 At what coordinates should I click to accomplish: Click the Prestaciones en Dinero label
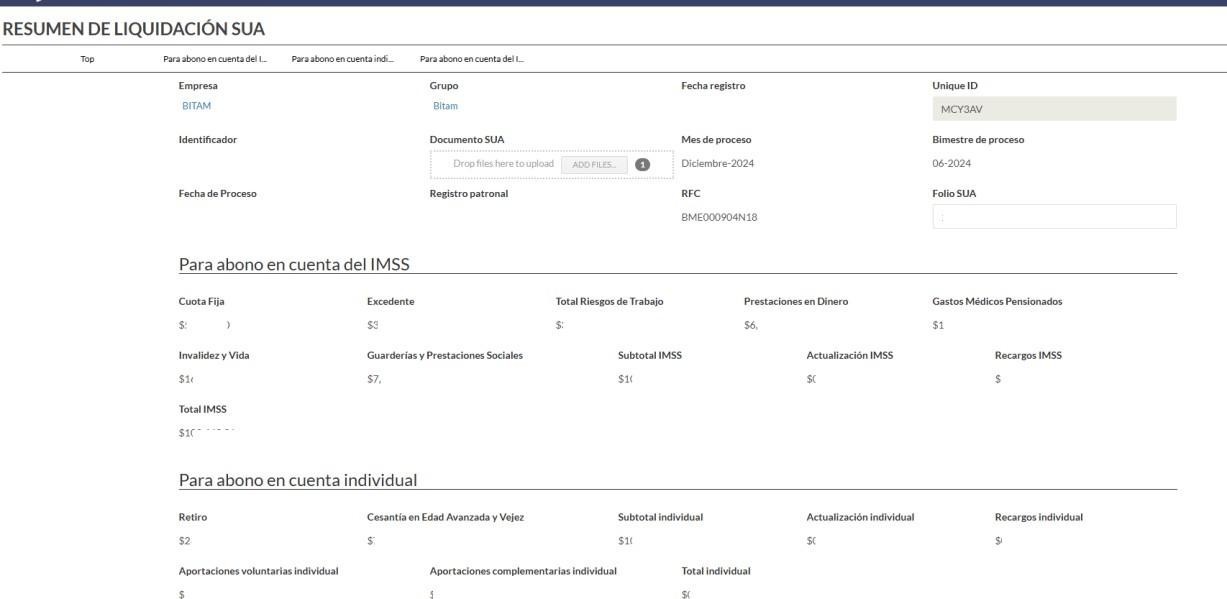click(x=796, y=302)
